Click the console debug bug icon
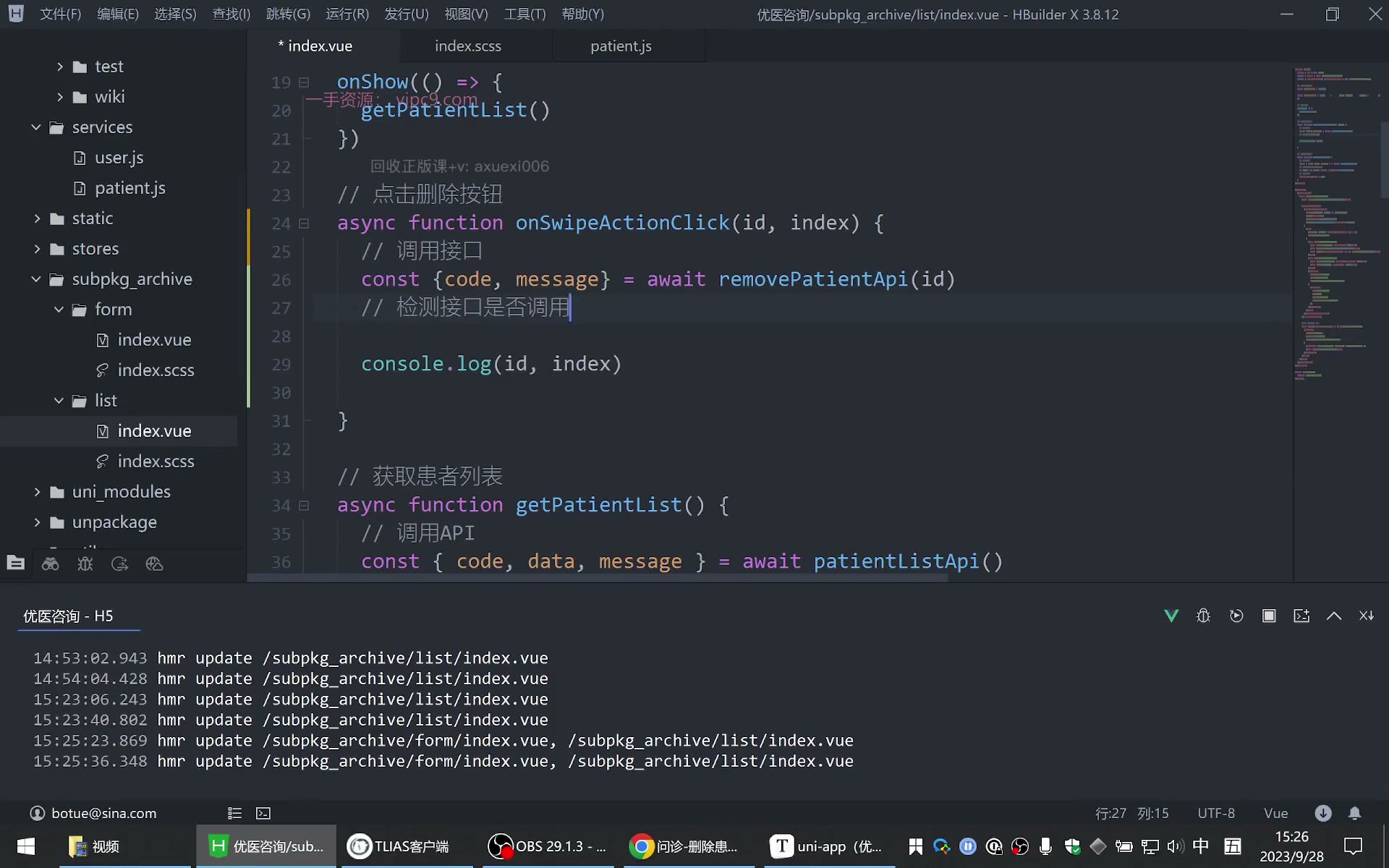Screen dimensions: 1389x868 tap(1204, 616)
